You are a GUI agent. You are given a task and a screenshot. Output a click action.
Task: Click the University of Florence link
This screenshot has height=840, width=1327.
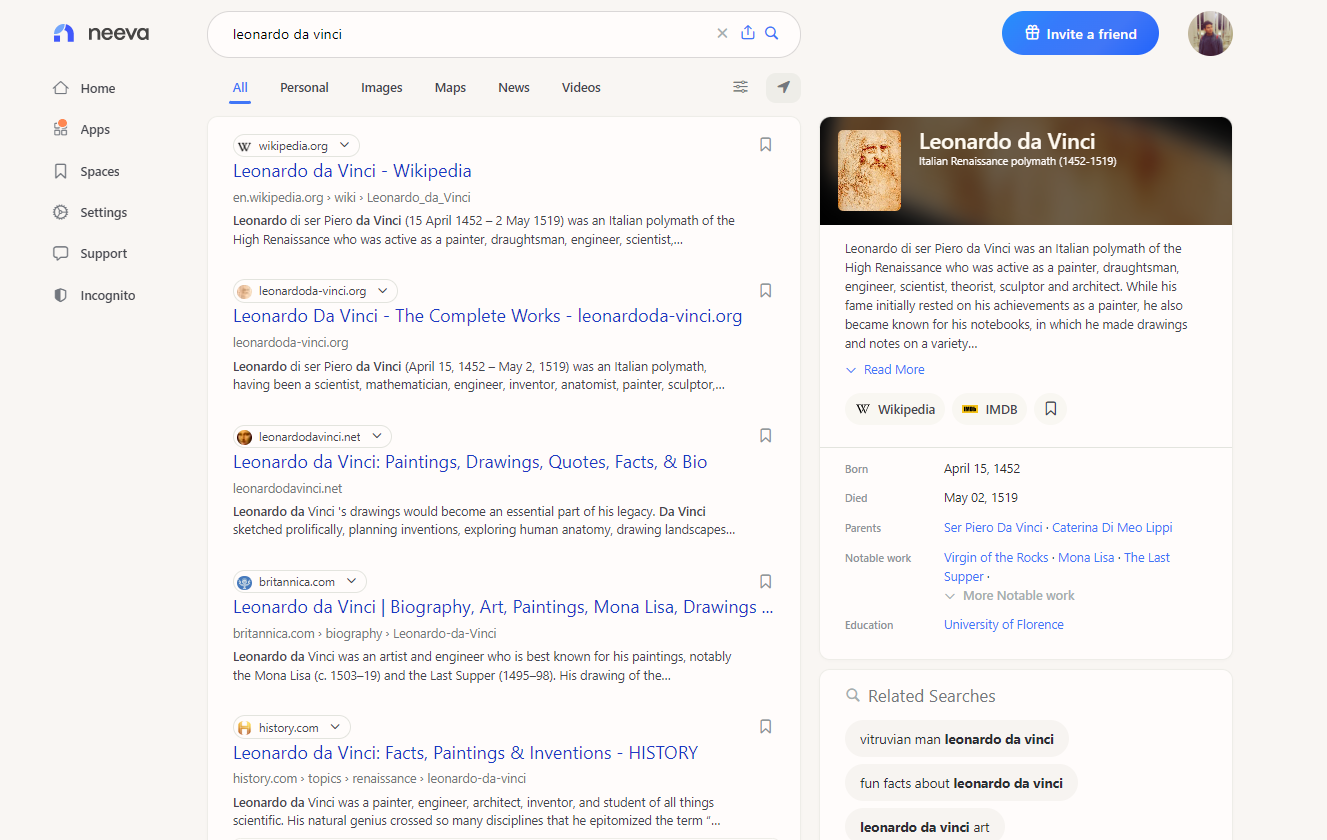tap(1004, 624)
